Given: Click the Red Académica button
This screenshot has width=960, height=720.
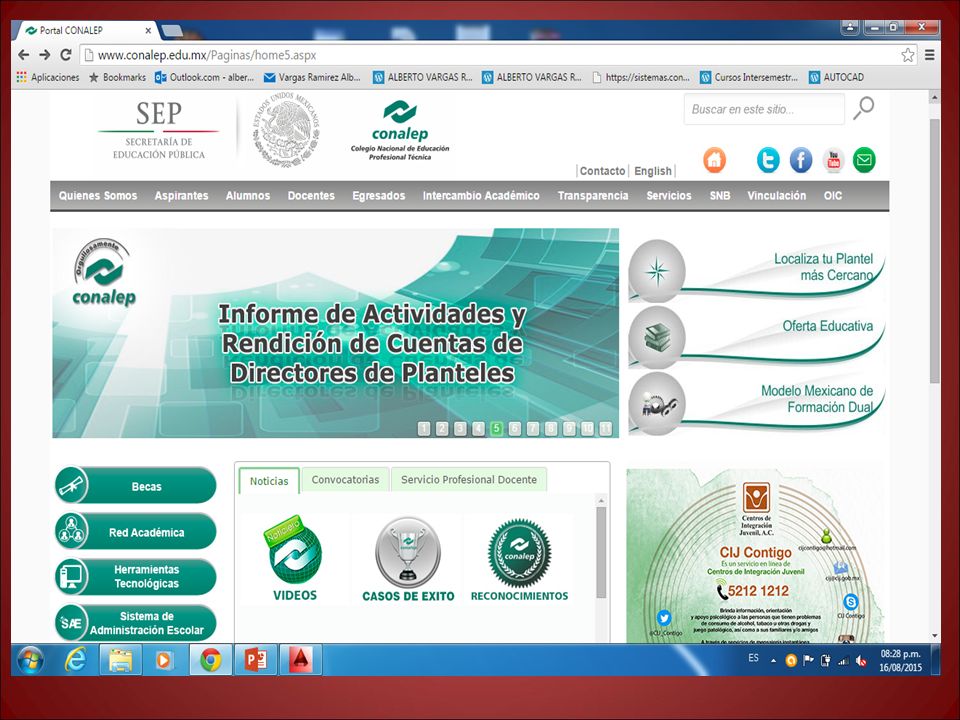Looking at the screenshot, I should pyautogui.click(x=135, y=531).
